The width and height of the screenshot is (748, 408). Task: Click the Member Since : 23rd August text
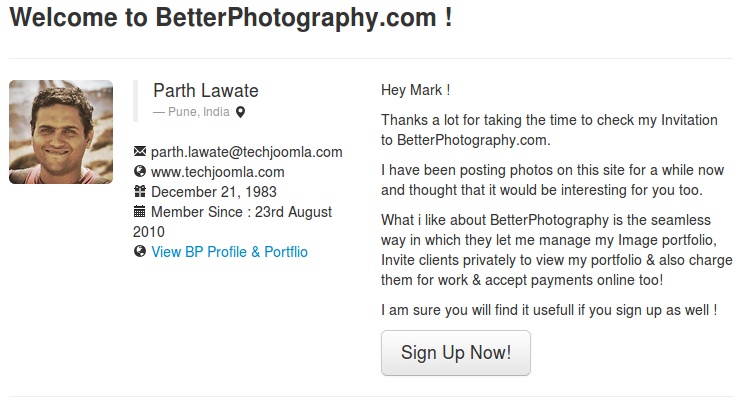point(241,212)
